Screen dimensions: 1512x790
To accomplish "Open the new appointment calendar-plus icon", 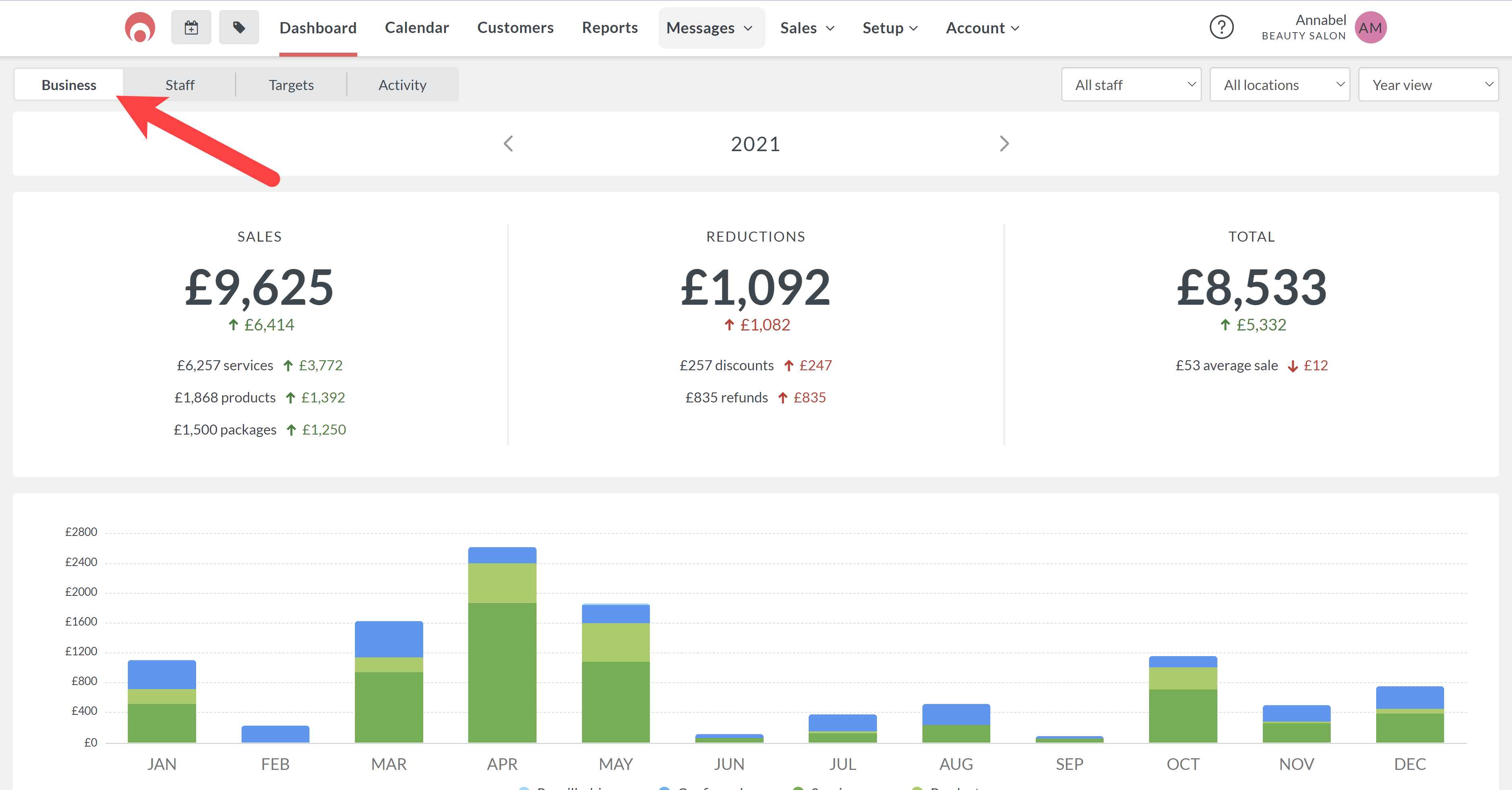I will (x=191, y=28).
